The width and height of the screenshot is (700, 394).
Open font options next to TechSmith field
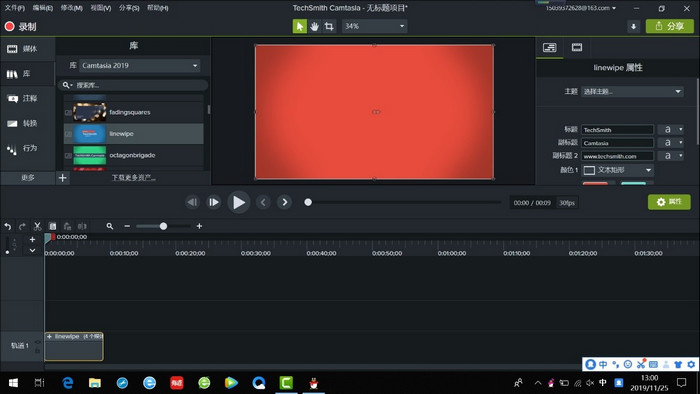671,129
